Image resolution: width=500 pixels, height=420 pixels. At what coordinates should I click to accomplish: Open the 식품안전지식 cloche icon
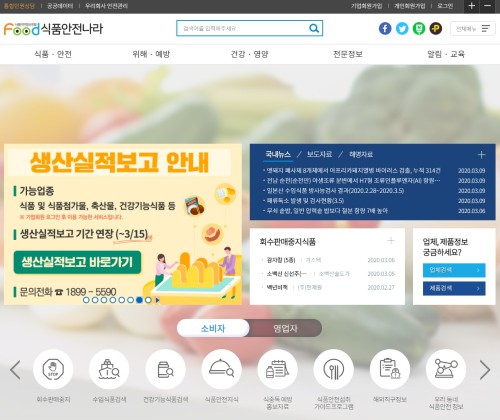pos(221,369)
